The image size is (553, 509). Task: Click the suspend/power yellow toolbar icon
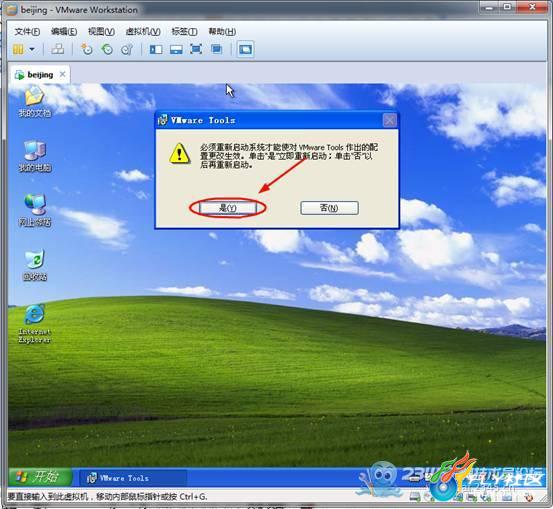[18, 49]
